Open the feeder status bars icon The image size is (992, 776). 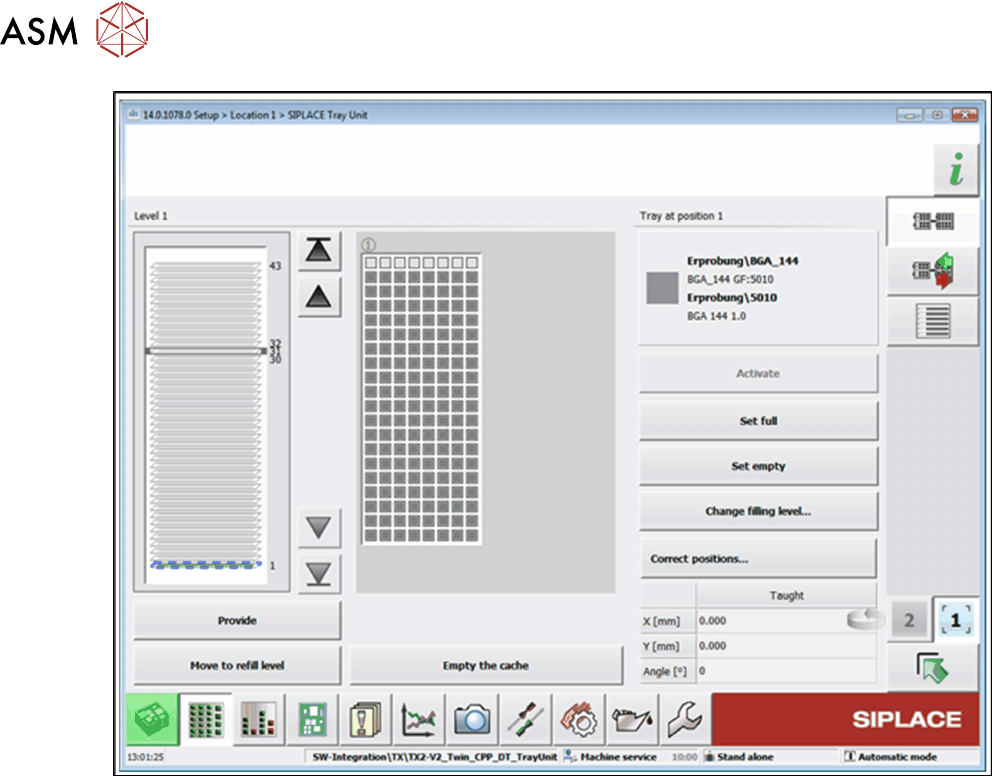(259, 719)
